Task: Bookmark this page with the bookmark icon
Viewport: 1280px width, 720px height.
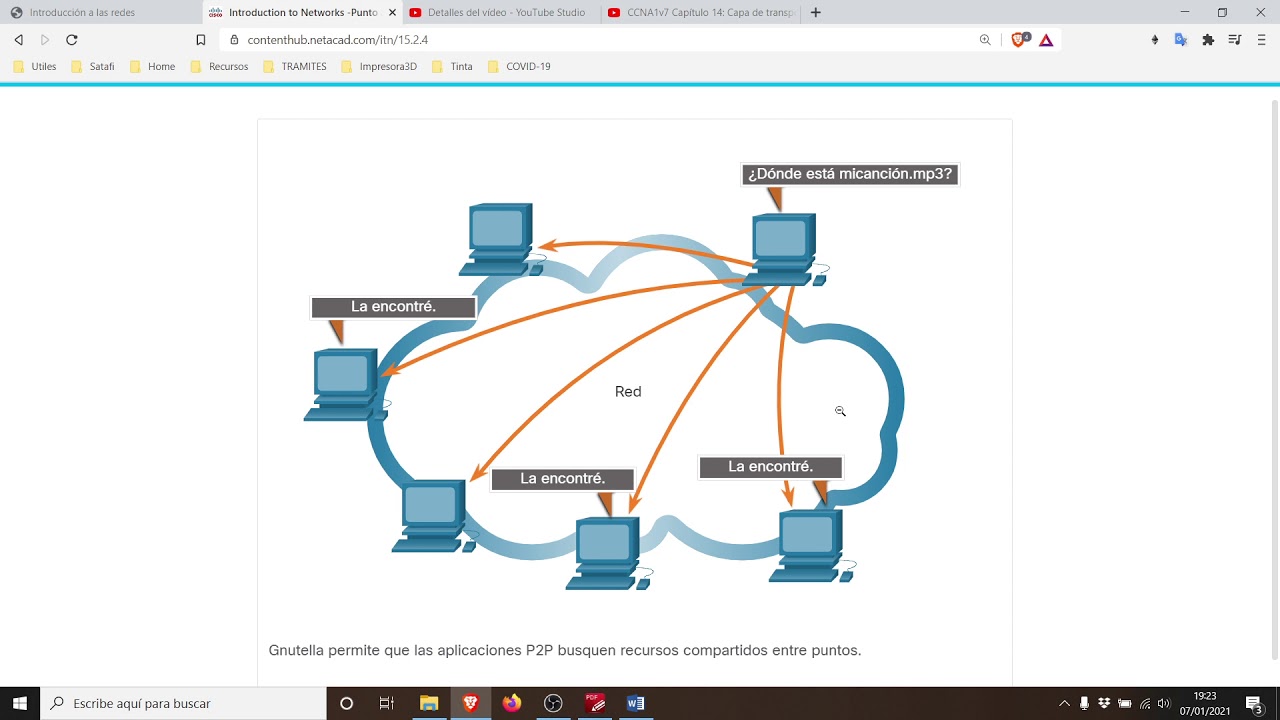Action: click(x=201, y=40)
